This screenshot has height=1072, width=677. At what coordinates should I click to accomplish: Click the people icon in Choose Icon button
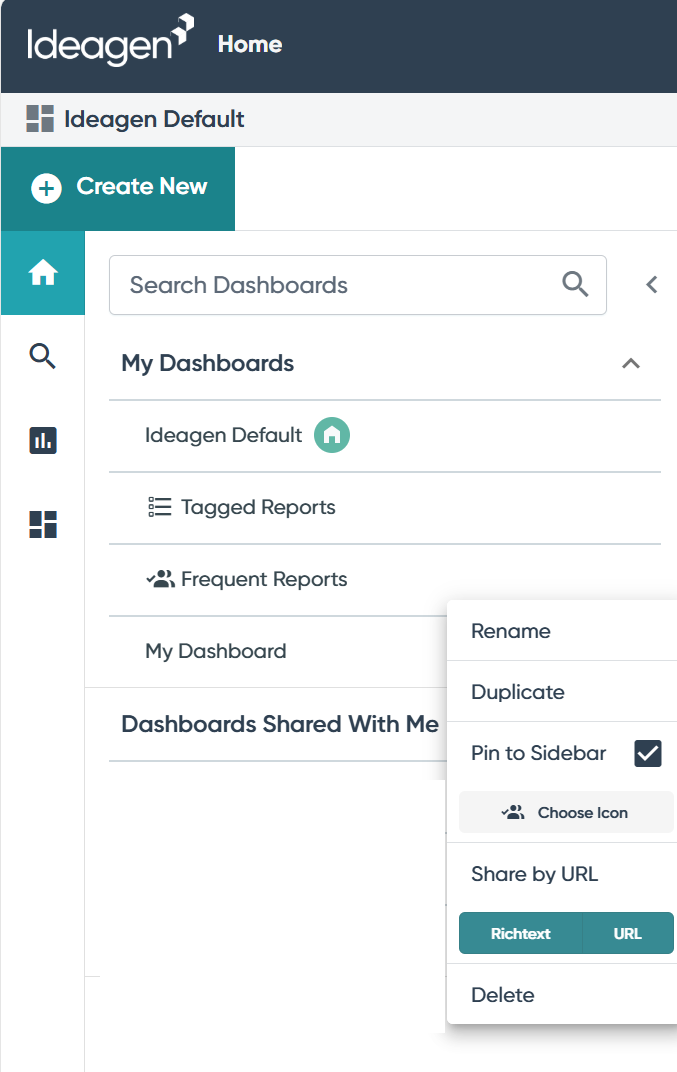[513, 812]
